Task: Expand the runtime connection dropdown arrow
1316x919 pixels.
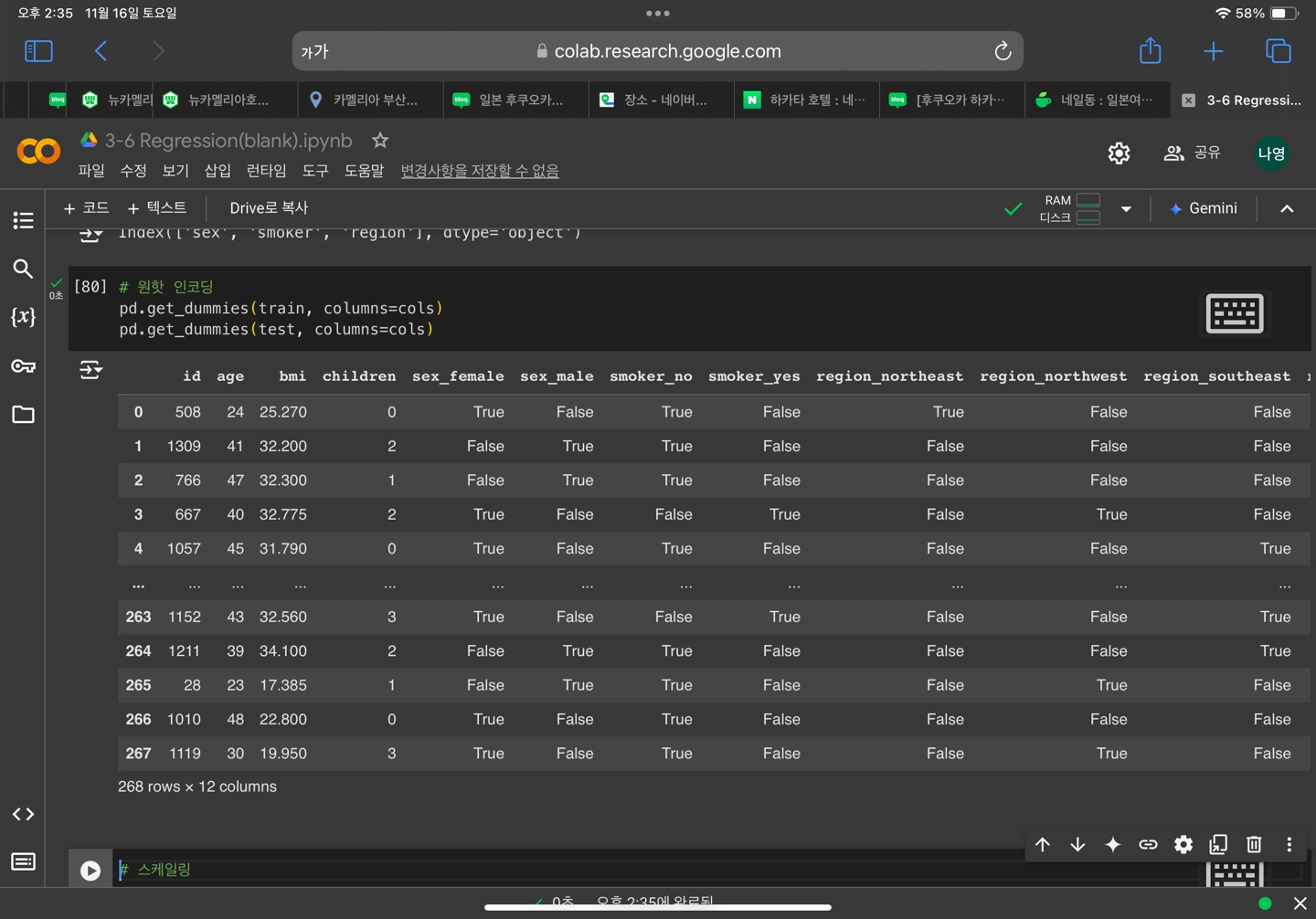Action: (1126, 209)
